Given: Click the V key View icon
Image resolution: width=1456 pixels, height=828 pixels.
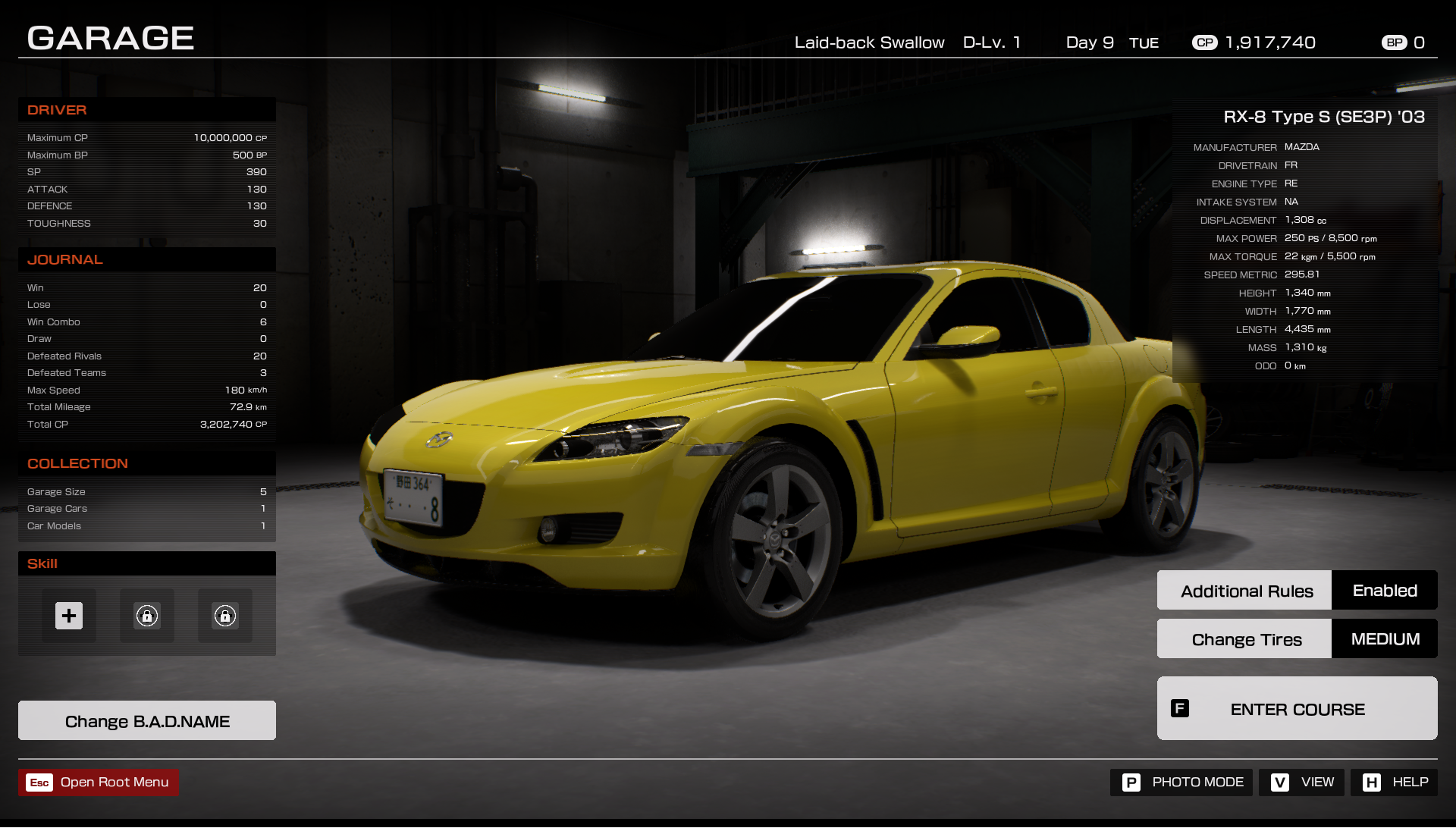Looking at the screenshot, I should tap(1280, 783).
